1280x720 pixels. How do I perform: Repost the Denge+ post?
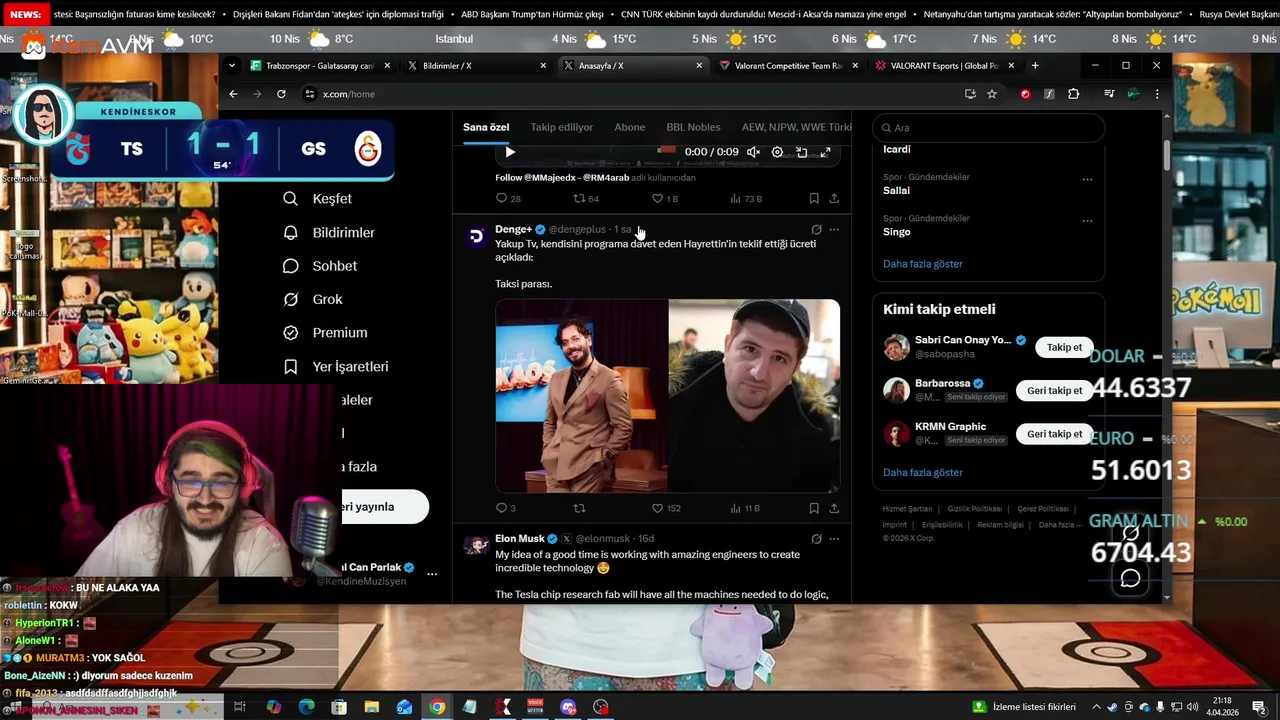tap(579, 508)
